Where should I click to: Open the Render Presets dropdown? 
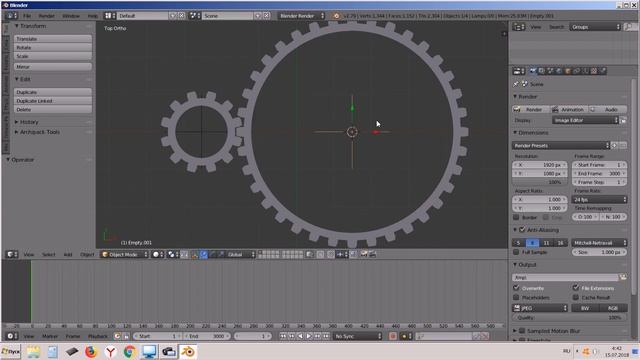(560, 145)
